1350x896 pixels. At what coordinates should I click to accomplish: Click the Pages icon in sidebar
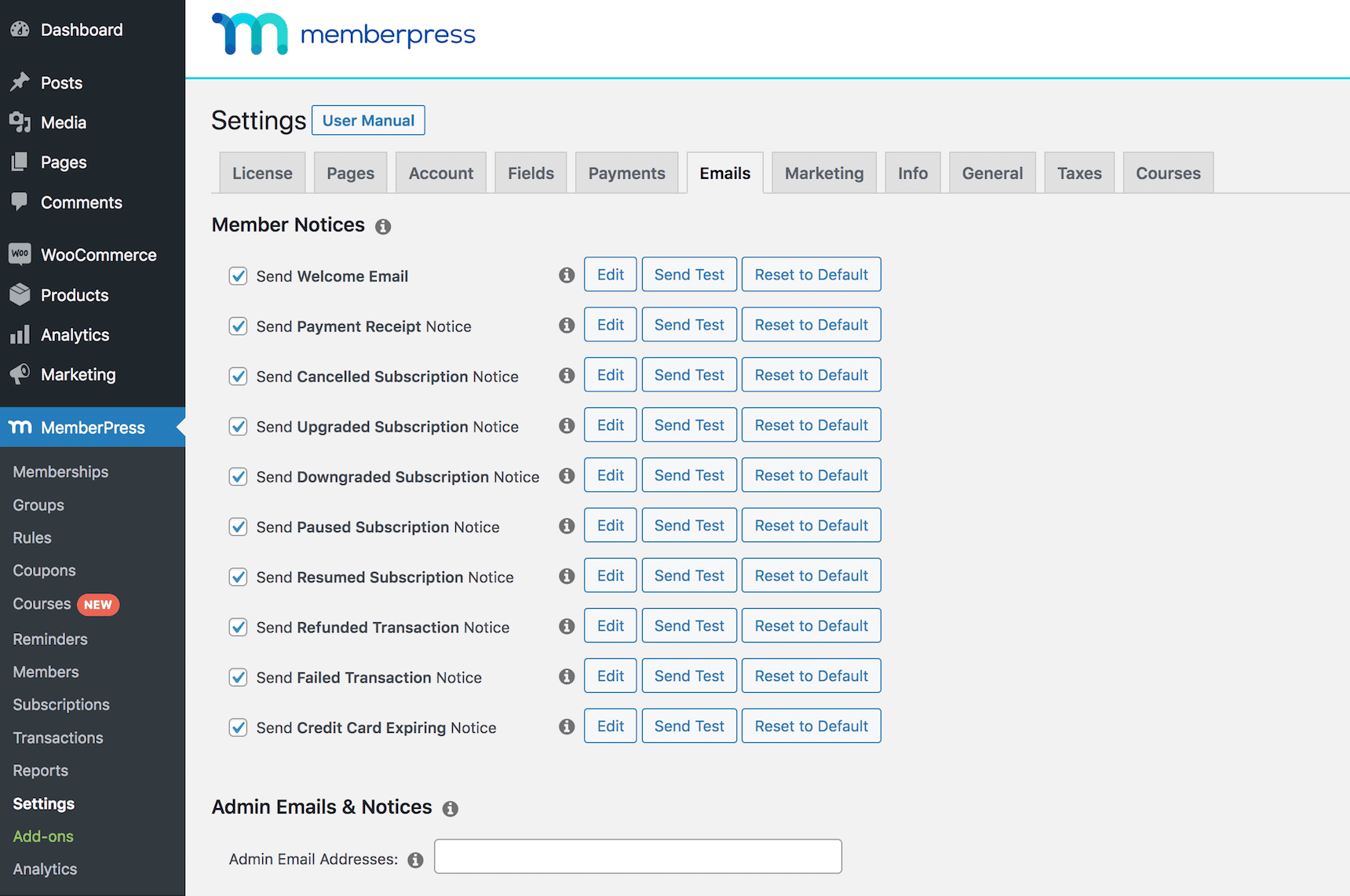coord(20,162)
